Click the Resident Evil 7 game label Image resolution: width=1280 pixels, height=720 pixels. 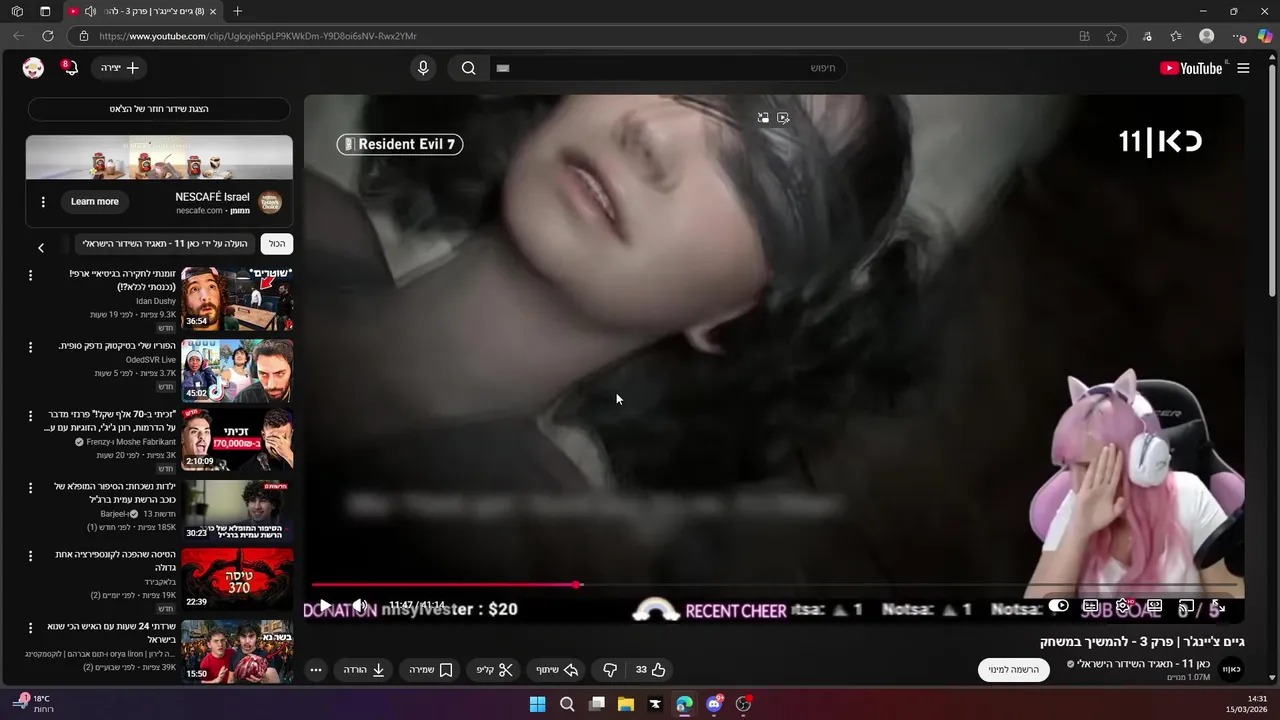[400, 144]
